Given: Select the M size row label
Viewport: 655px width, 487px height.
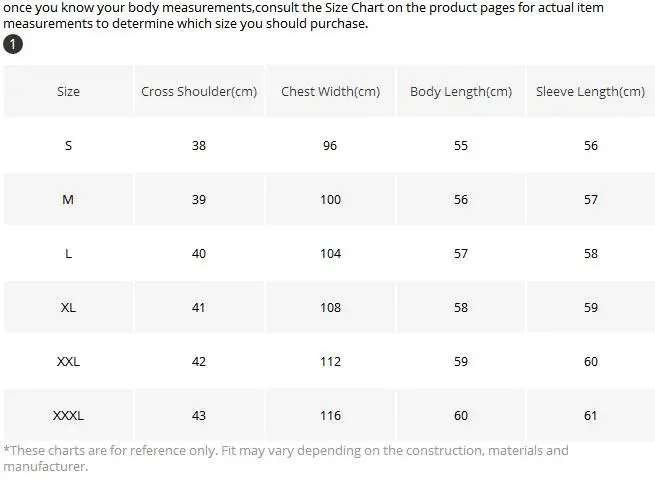Looking at the screenshot, I should (x=68, y=200).
